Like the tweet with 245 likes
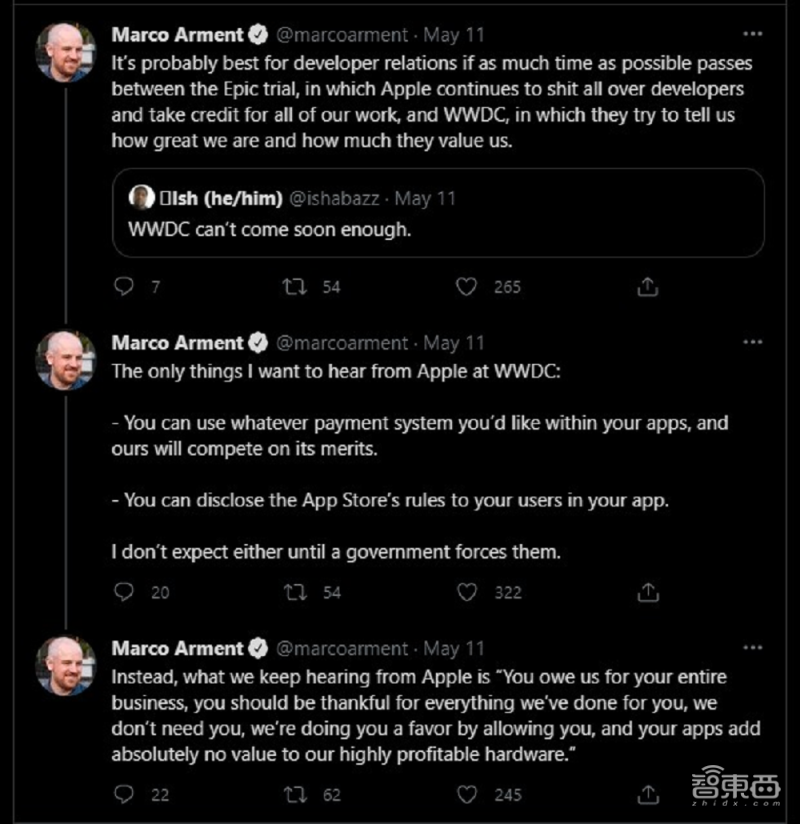Viewport: 800px width, 824px height. click(467, 795)
